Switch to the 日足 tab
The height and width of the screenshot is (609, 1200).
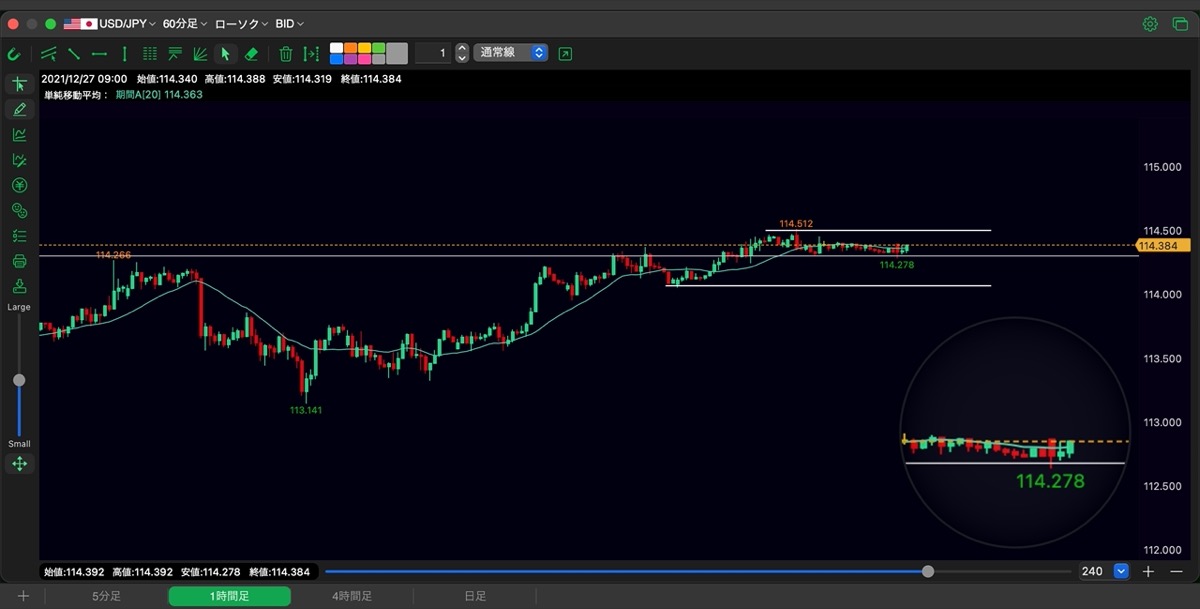point(474,597)
